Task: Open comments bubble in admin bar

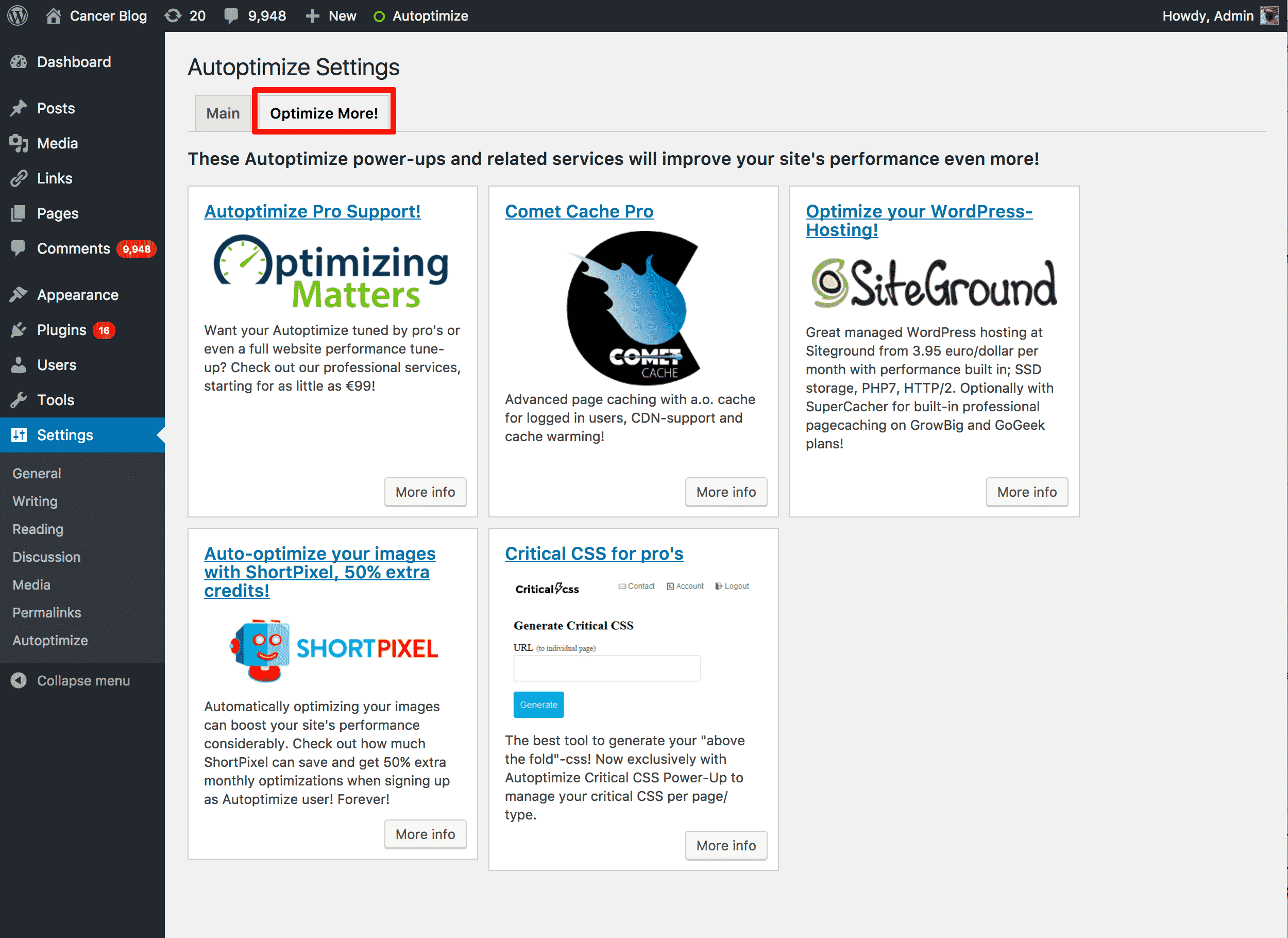Action: point(231,15)
